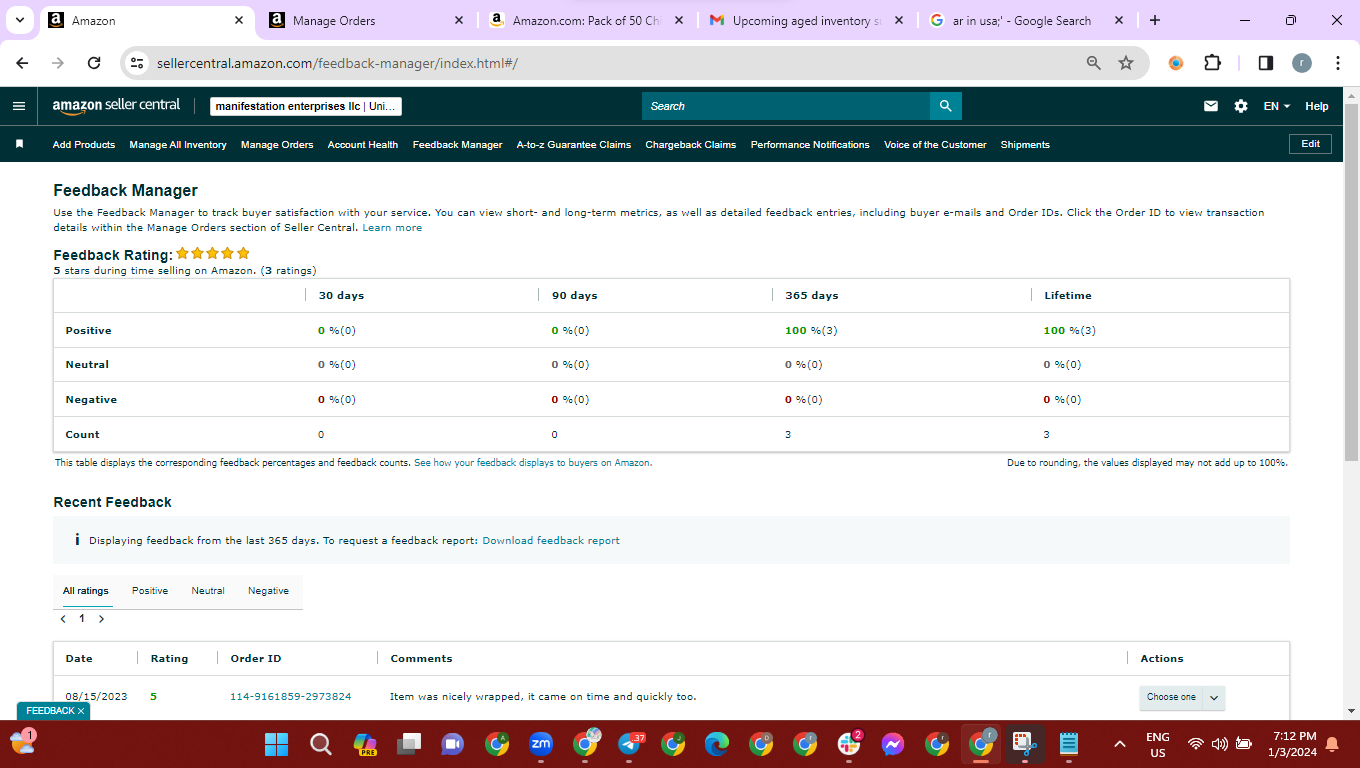Open the Chrome side panel icon
This screenshot has width=1360, height=768.
click(x=1265, y=63)
